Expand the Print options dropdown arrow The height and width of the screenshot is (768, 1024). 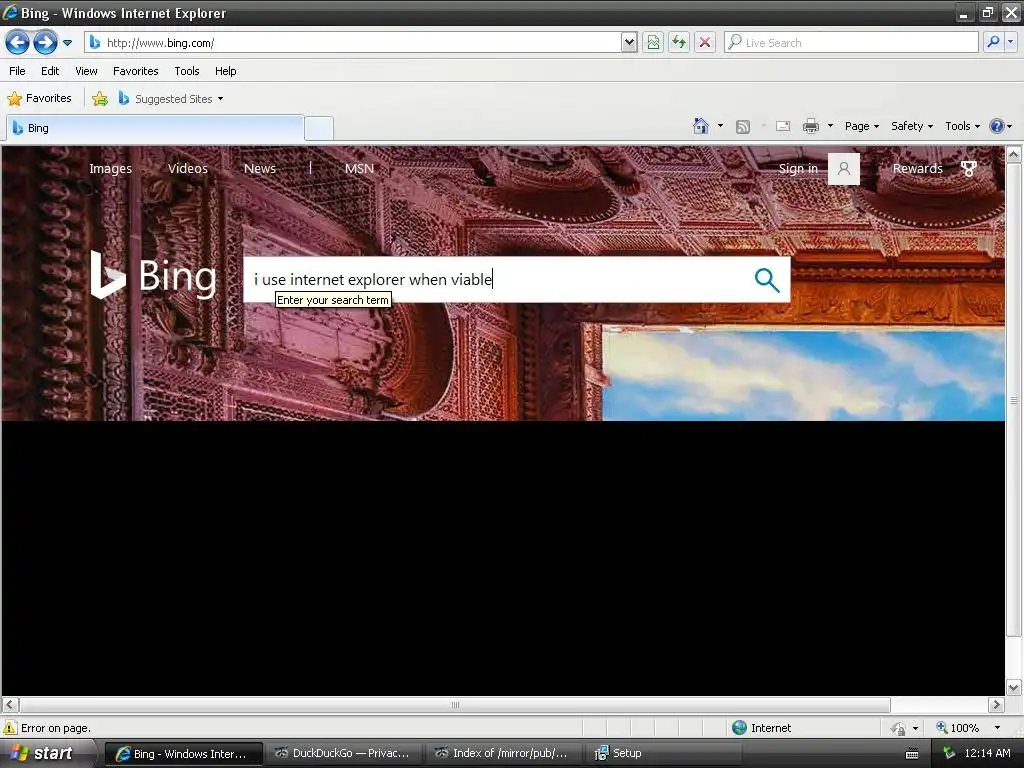coord(830,126)
